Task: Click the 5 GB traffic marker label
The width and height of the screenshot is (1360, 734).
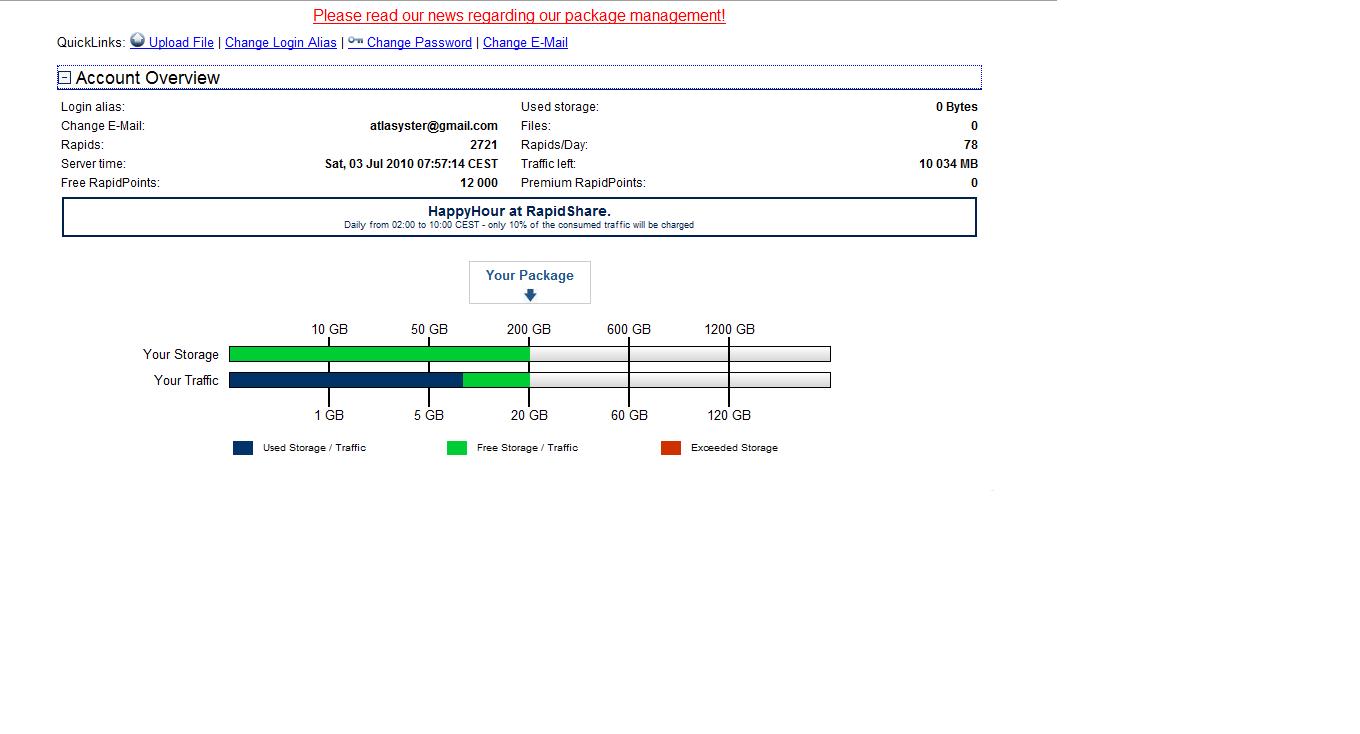Action: pyautogui.click(x=429, y=415)
